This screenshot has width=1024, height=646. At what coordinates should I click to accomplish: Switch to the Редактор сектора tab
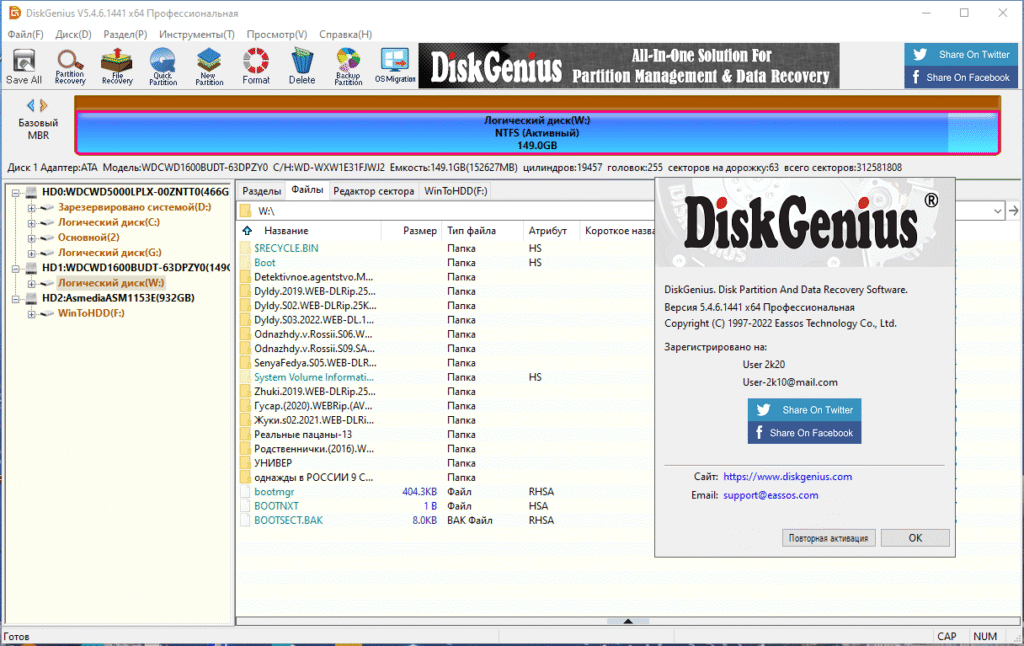click(374, 191)
